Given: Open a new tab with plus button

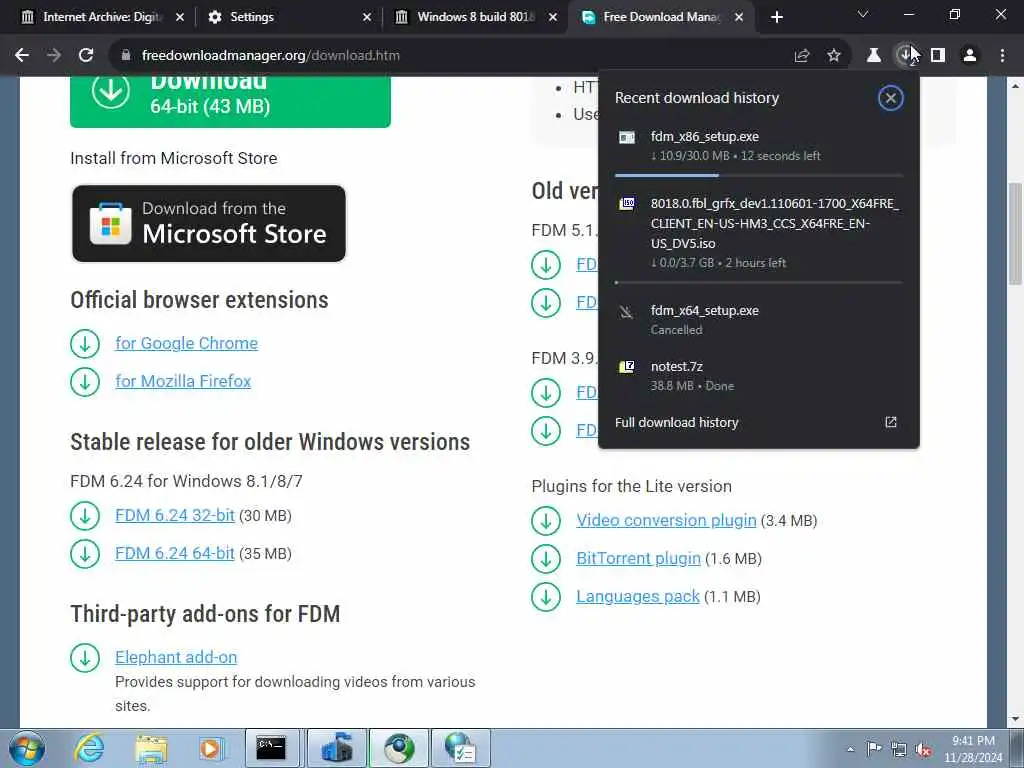Looking at the screenshot, I should [776, 17].
